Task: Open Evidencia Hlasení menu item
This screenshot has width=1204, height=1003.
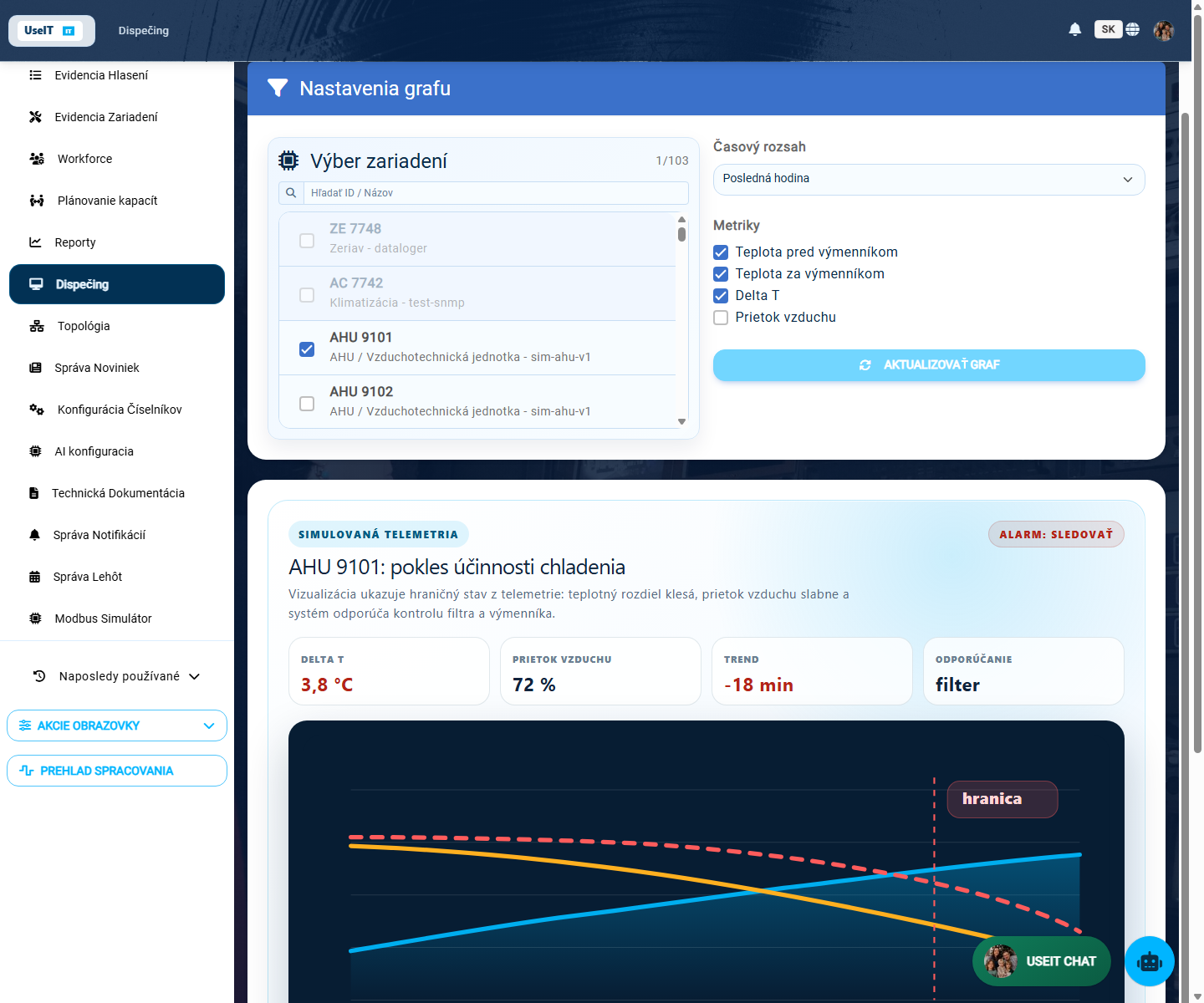Action: (x=117, y=75)
